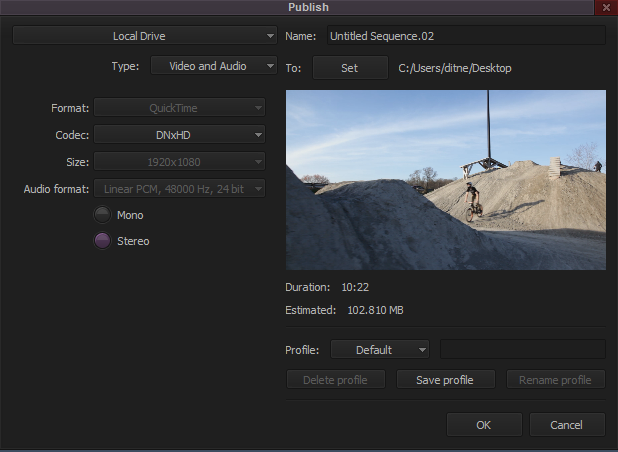Image resolution: width=618 pixels, height=452 pixels.
Task: Click the C:/Users/ditne/Desktop destination path
Action: tap(454, 68)
